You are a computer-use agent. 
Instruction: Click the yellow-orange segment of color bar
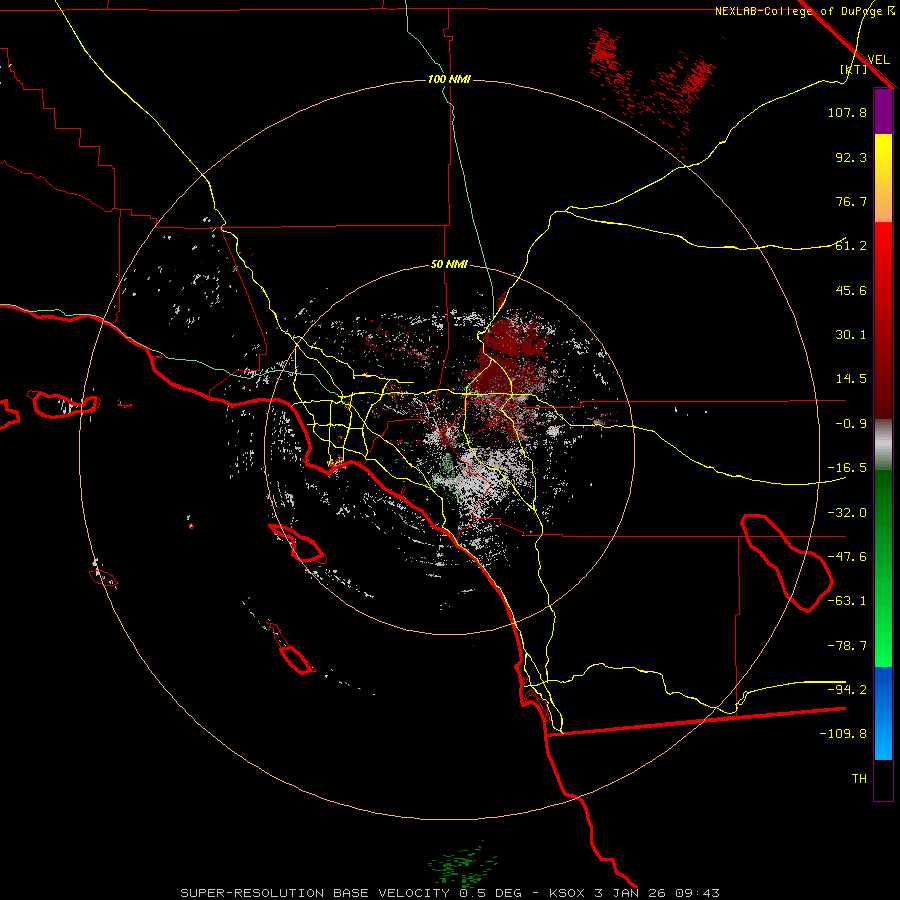[883, 178]
